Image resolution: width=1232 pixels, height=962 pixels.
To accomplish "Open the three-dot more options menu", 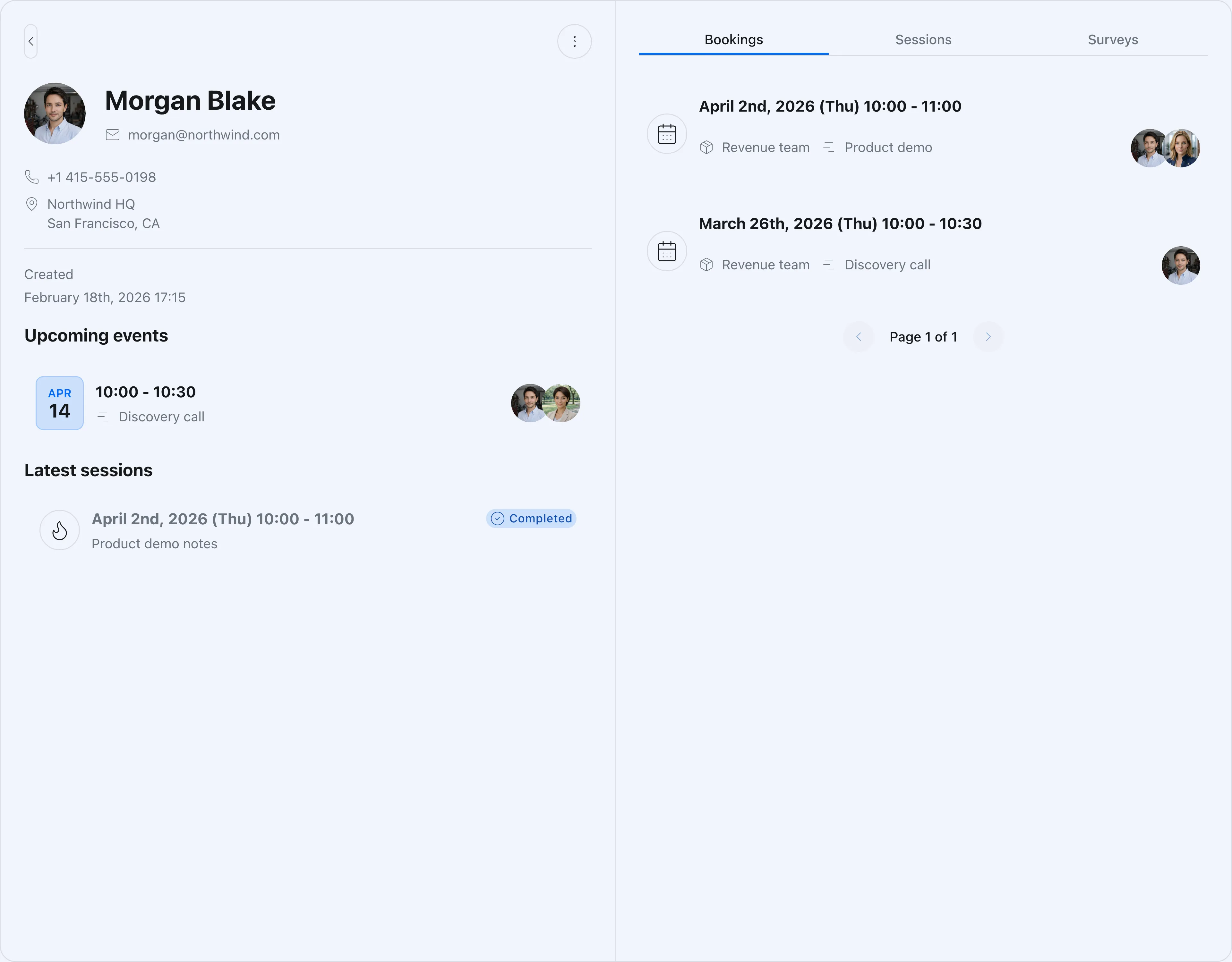I will click(x=574, y=41).
